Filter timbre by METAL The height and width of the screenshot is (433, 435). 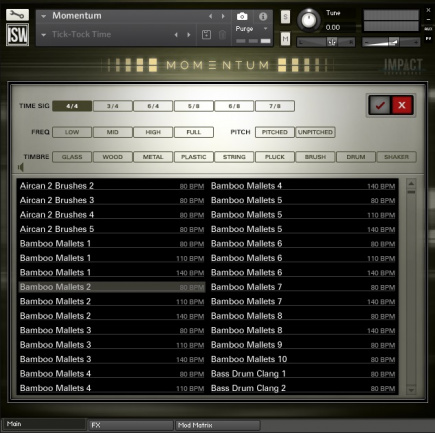tap(153, 157)
